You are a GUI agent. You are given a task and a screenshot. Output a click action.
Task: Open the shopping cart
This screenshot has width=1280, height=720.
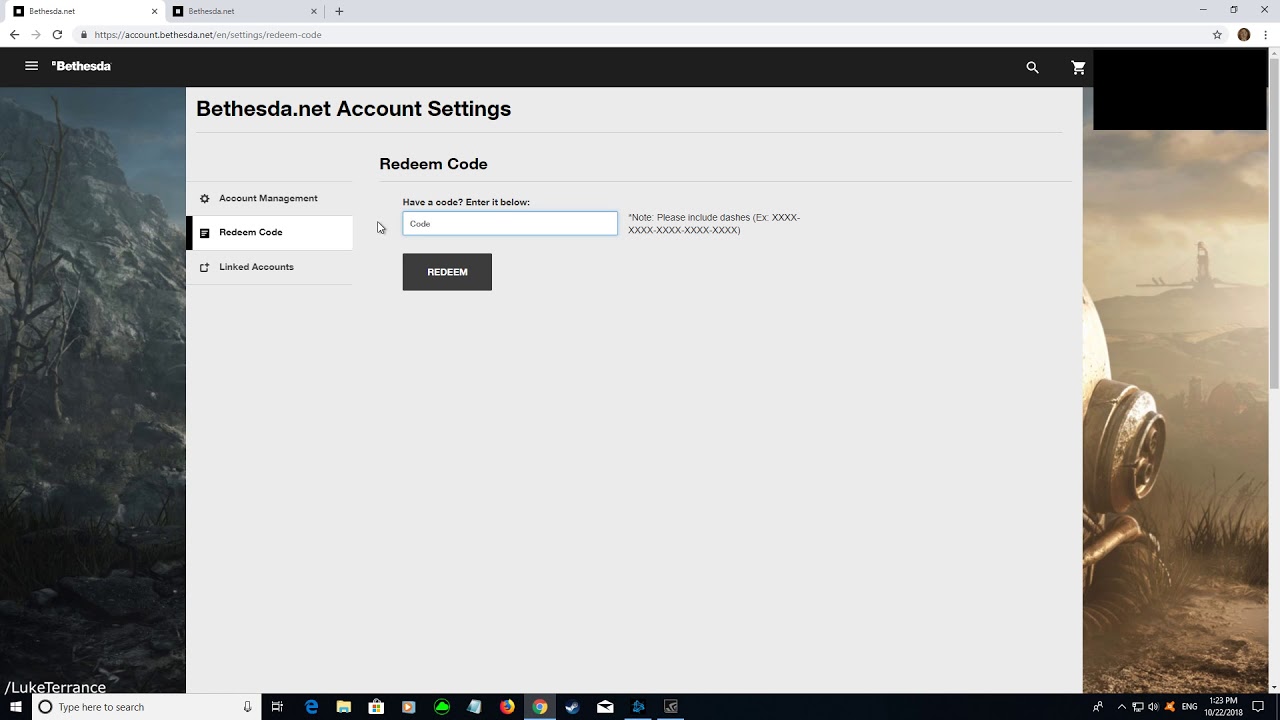tap(1078, 67)
